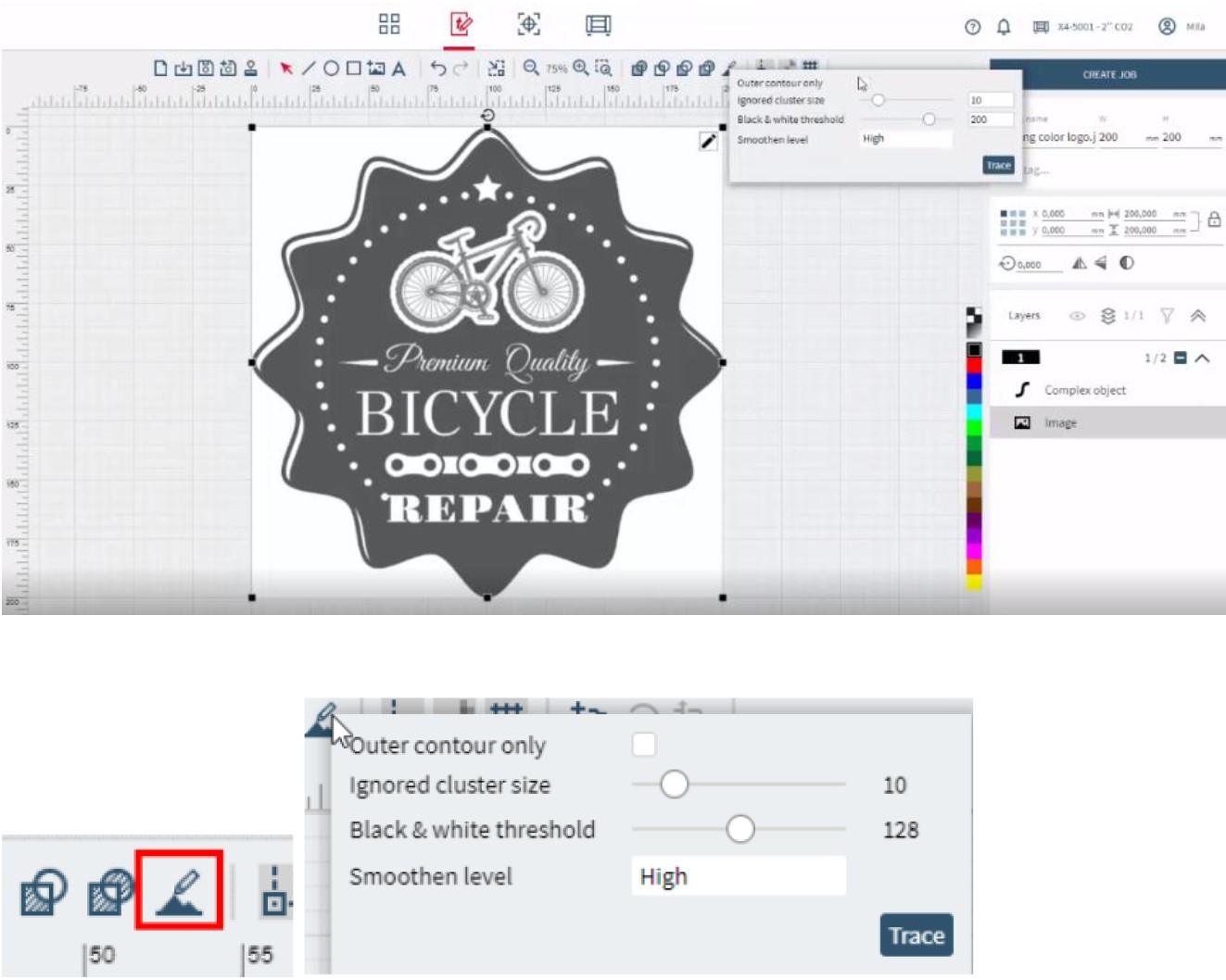This screenshot has width=1226, height=980.
Task: Open the notifications bell
Action: 1004,27
